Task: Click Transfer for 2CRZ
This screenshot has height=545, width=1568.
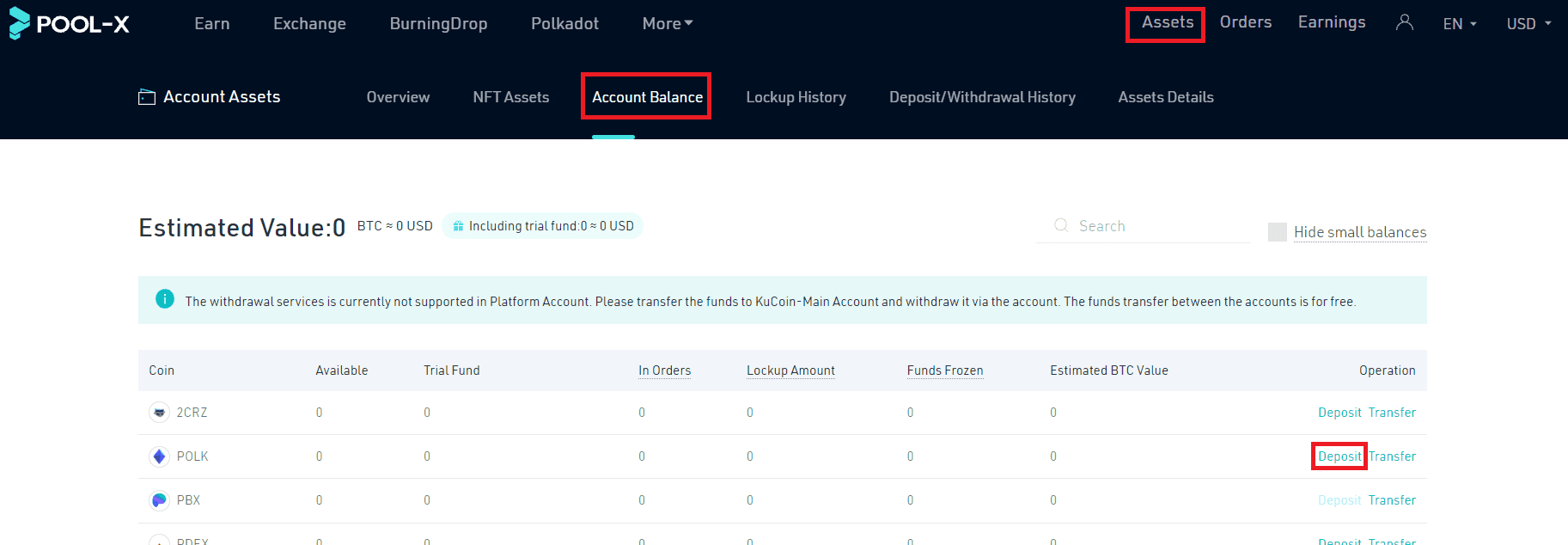Action: (1392, 413)
